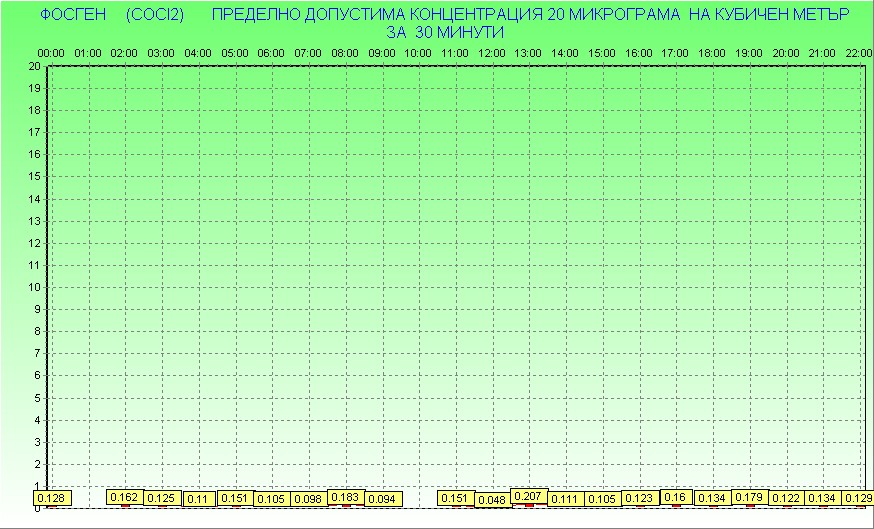The width and height of the screenshot is (874, 529).
Task: Select the 0.179 value label
Action: click(749, 497)
